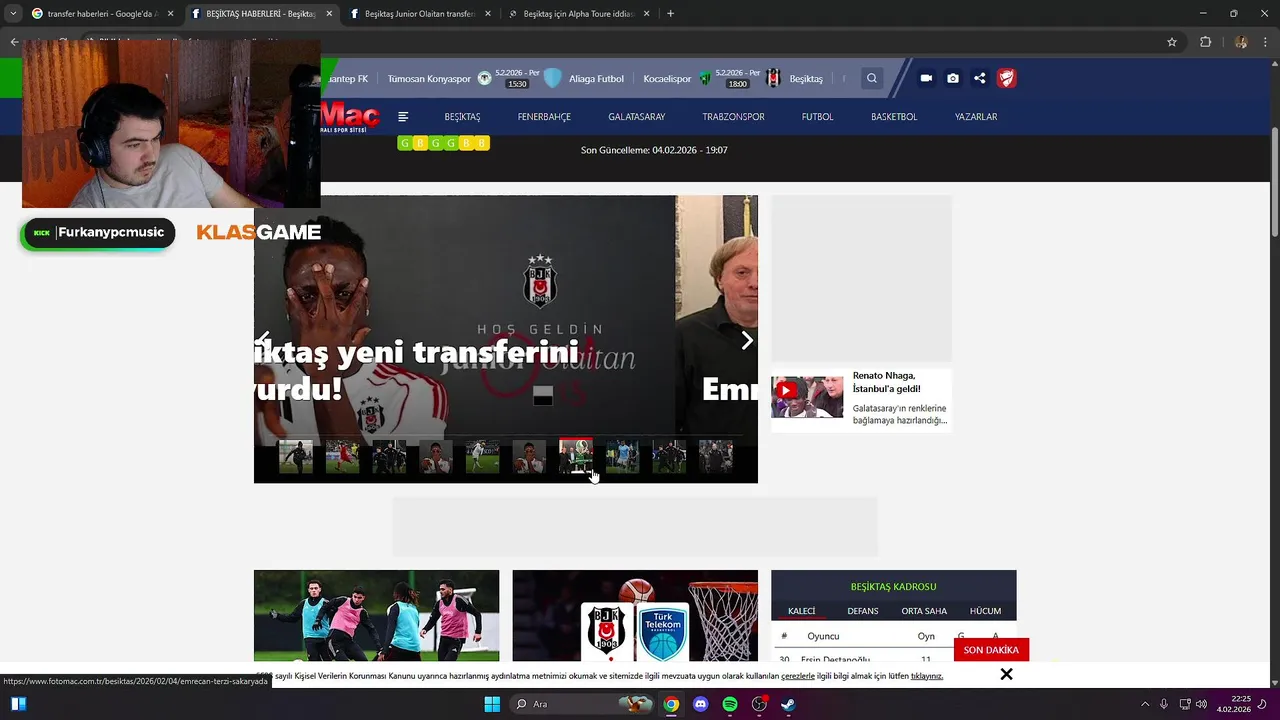Close the cookie notice with the black X

point(1006,674)
